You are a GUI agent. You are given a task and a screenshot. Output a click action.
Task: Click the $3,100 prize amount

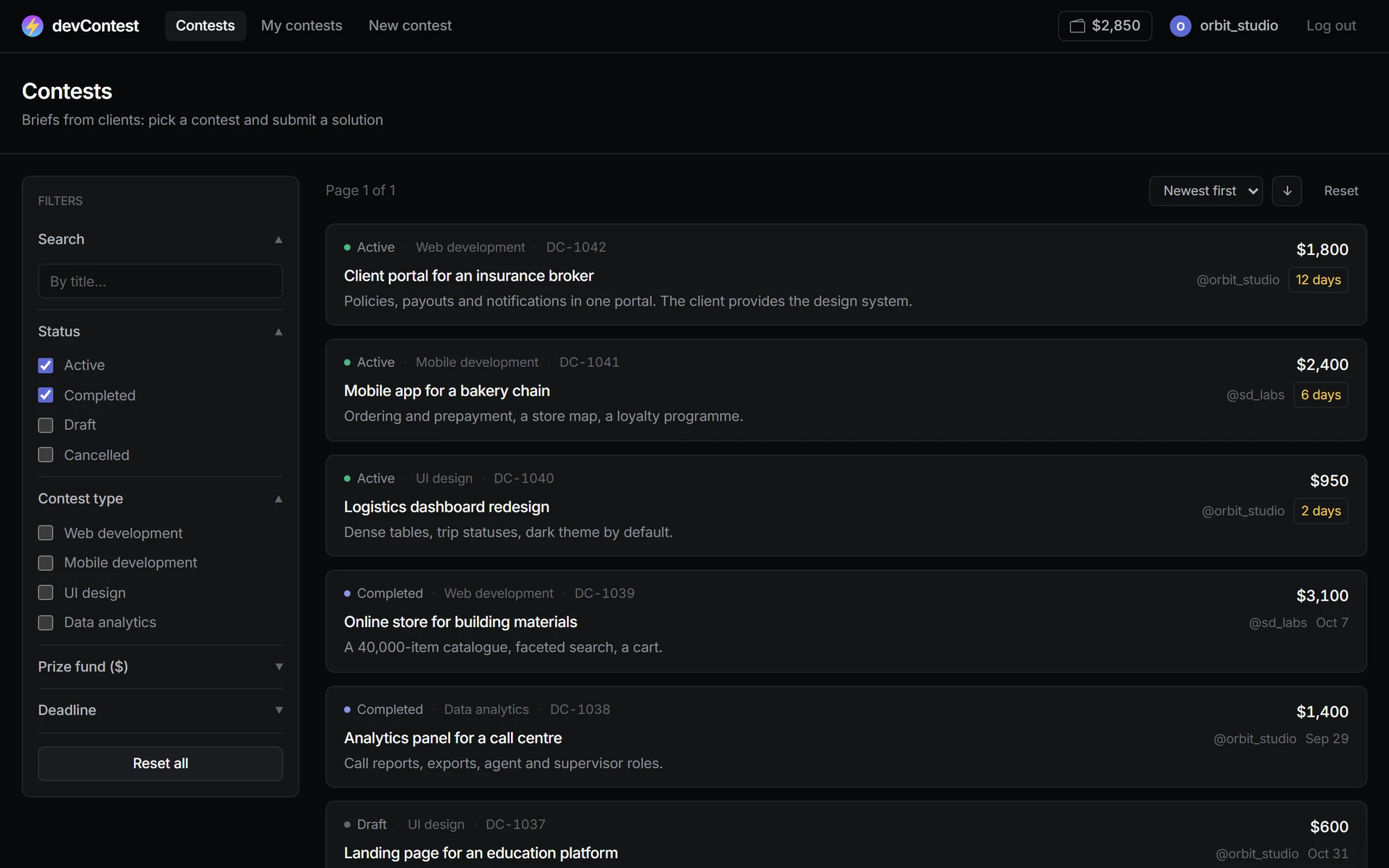click(1322, 596)
